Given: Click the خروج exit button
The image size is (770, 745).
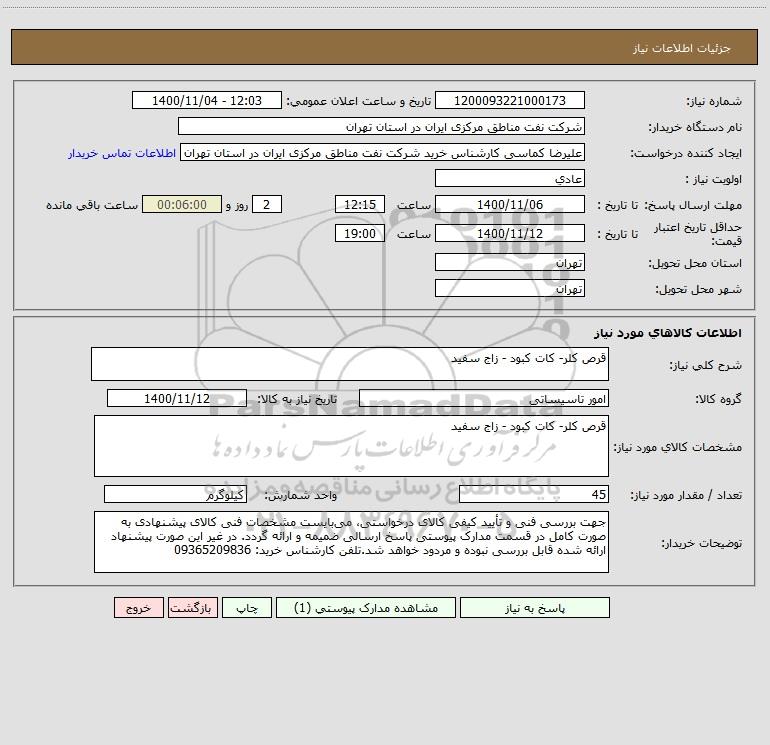Looking at the screenshot, I should 138,607.
